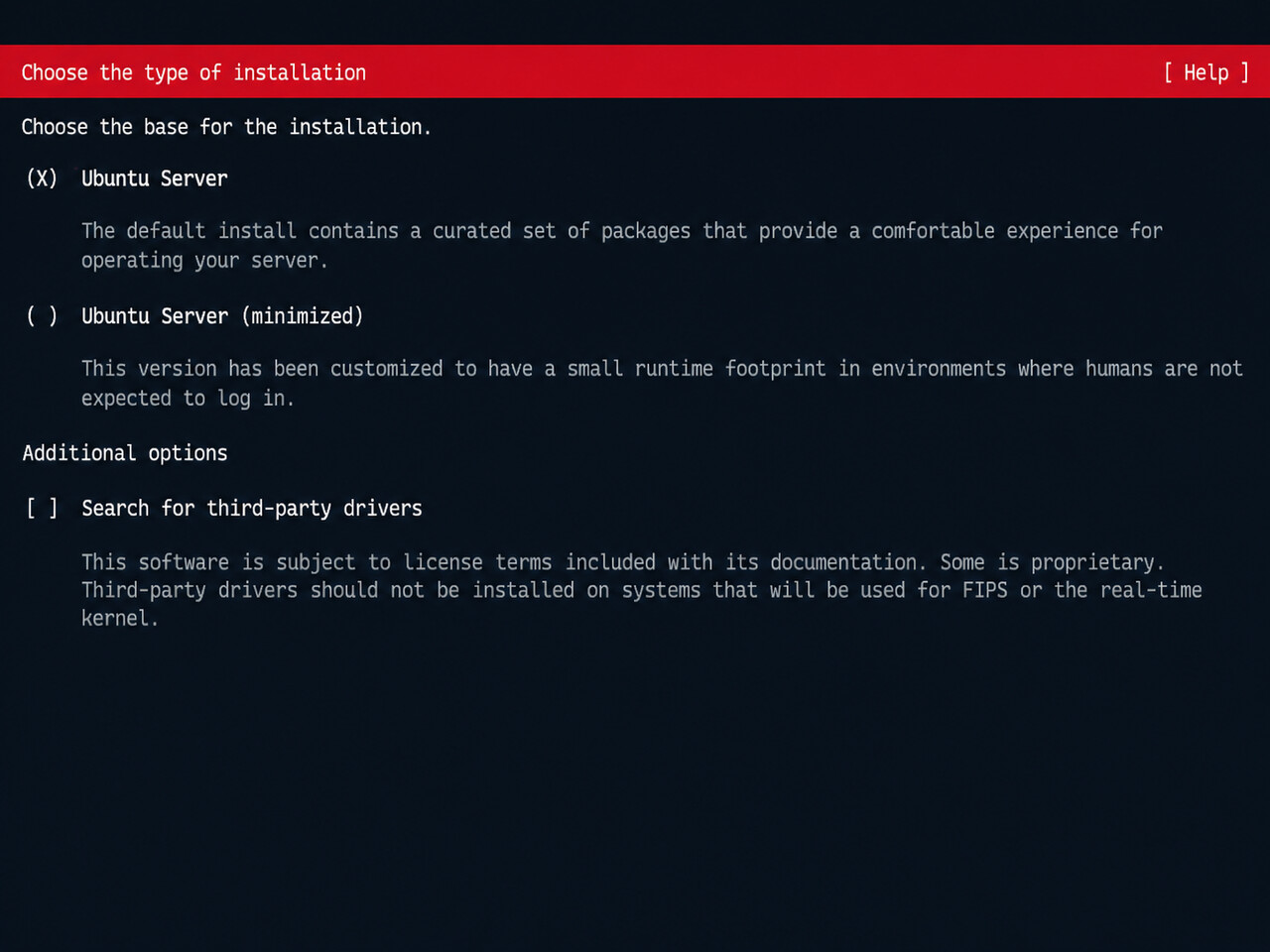This screenshot has height=952, width=1270.
Task: Click the word "kernel." ending the notice
Action: point(120,618)
